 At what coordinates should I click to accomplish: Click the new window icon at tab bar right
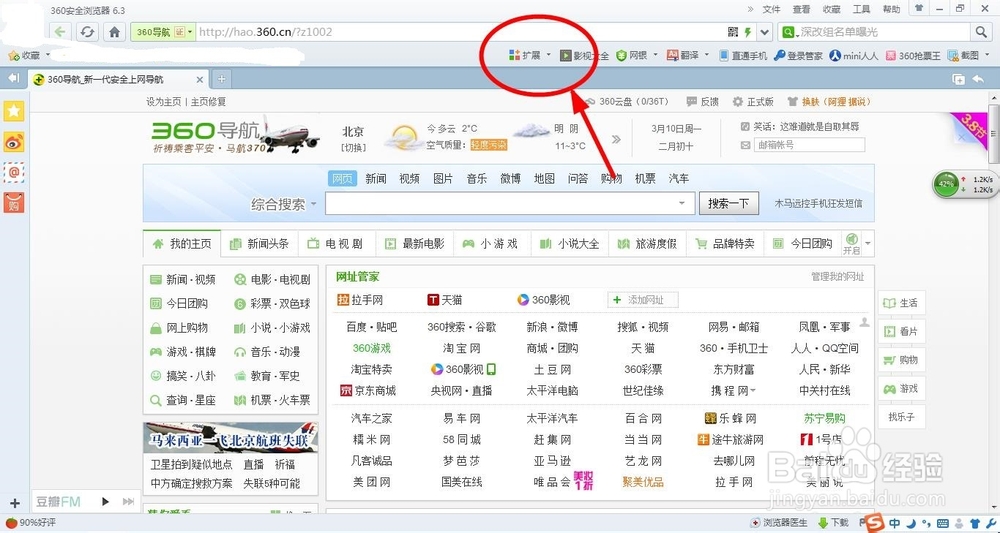click(958, 79)
